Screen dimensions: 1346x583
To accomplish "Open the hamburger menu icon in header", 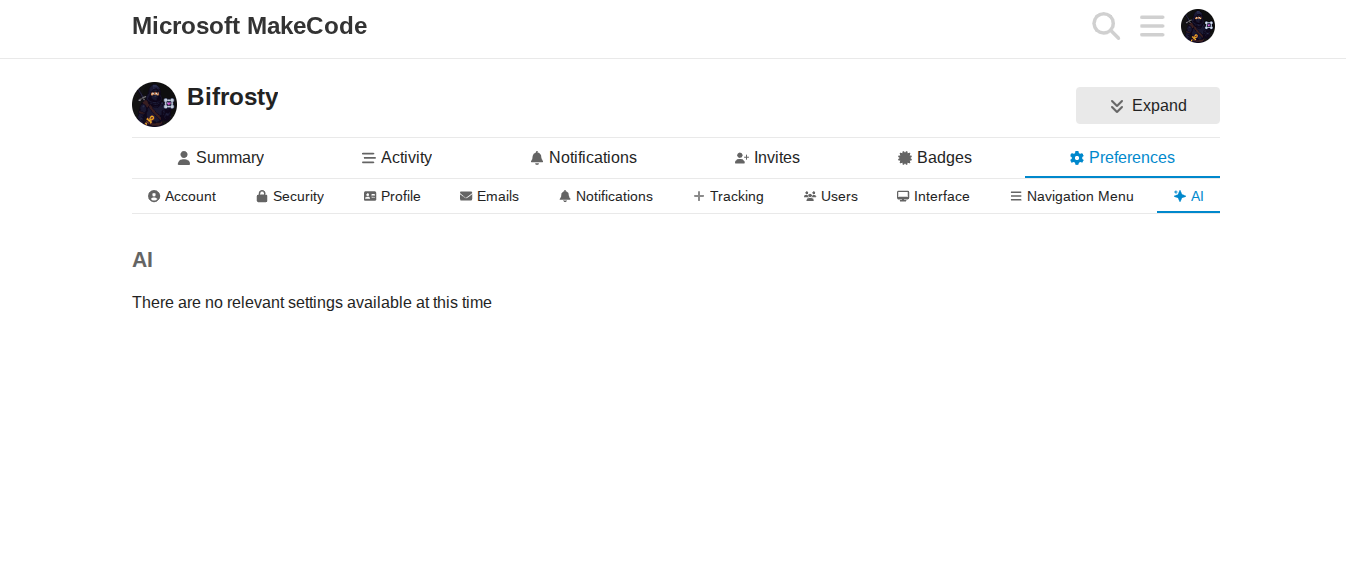I will tap(1152, 26).
